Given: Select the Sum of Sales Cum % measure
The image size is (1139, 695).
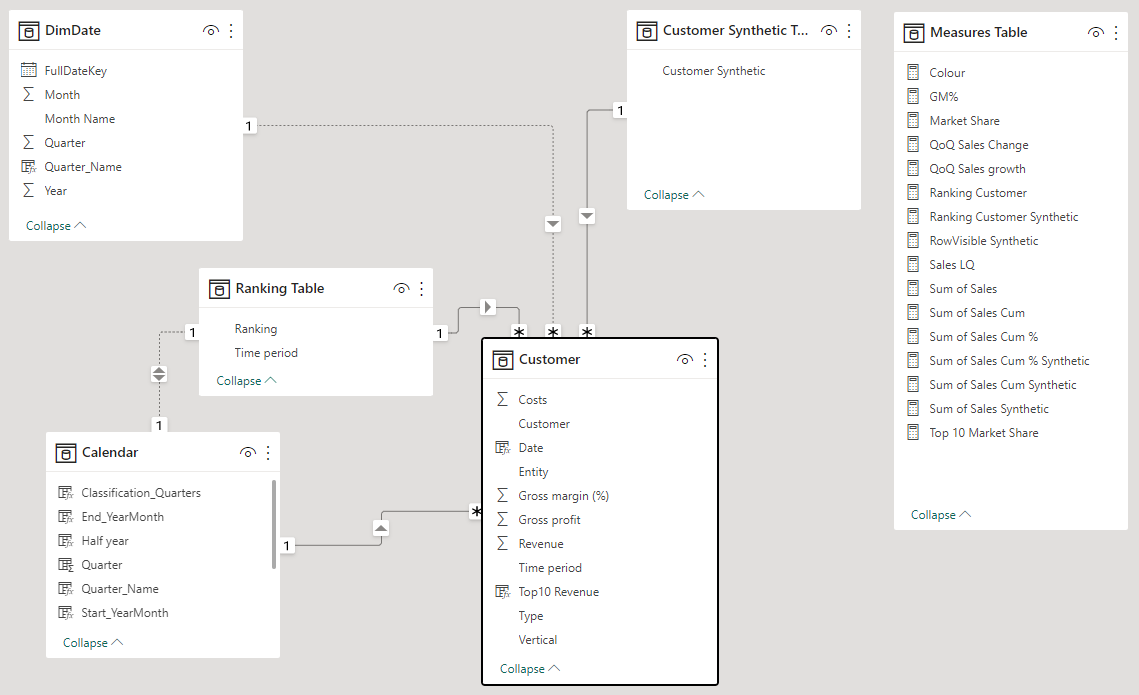Looking at the screenshot, I should pyautogui.click(x=984, y=336).
